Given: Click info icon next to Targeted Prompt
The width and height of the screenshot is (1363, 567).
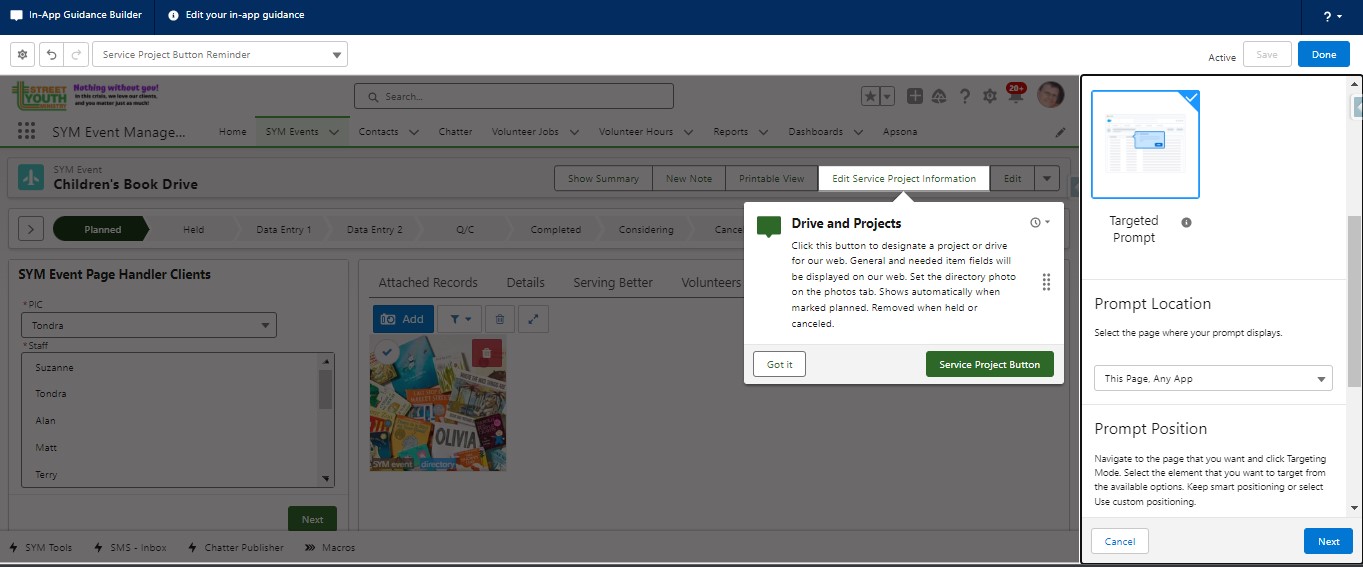Looking at the screenshot, I should (1186, 222).
